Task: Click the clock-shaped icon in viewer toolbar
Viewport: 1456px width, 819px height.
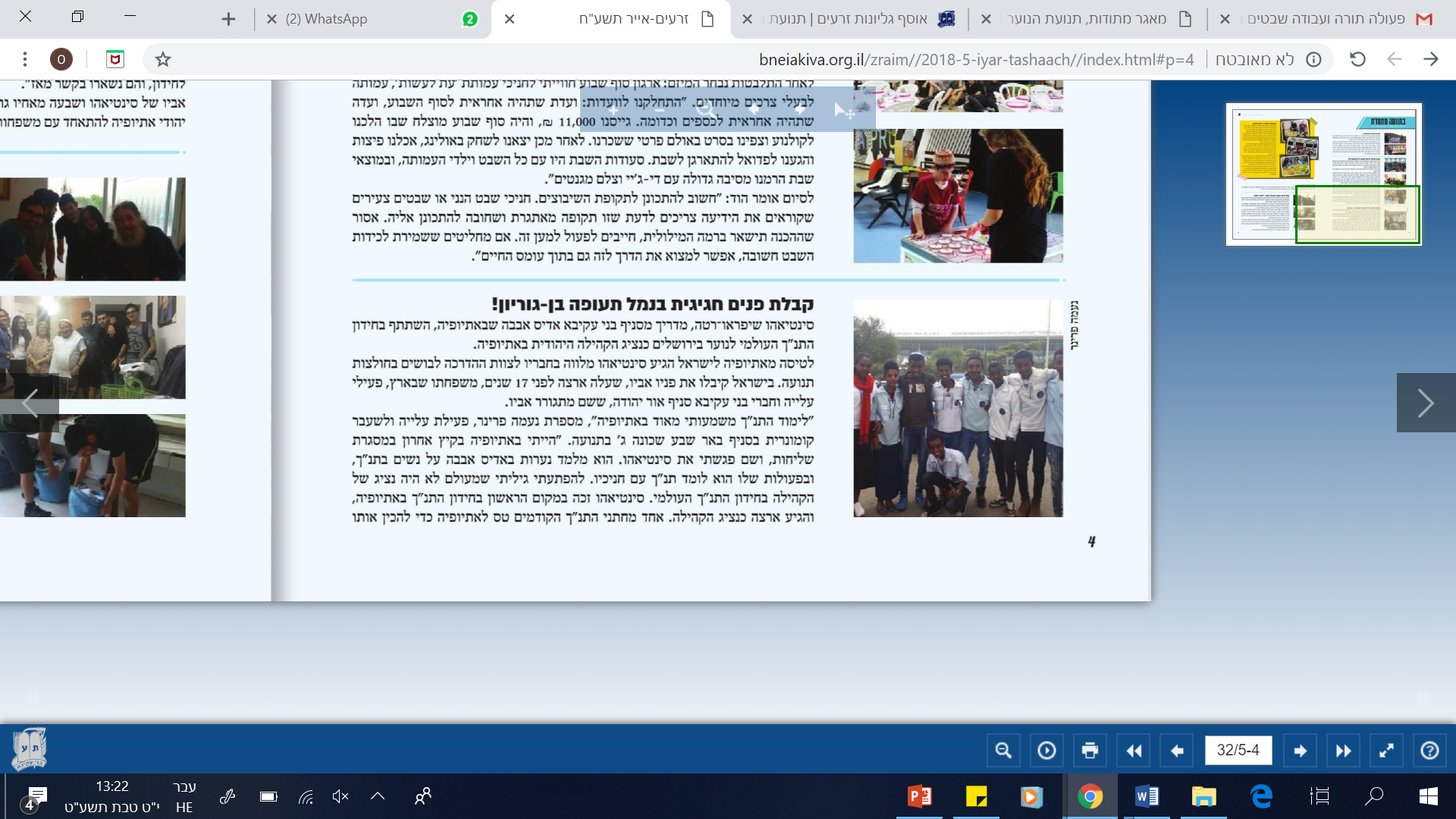Action: pos(1046,751)
